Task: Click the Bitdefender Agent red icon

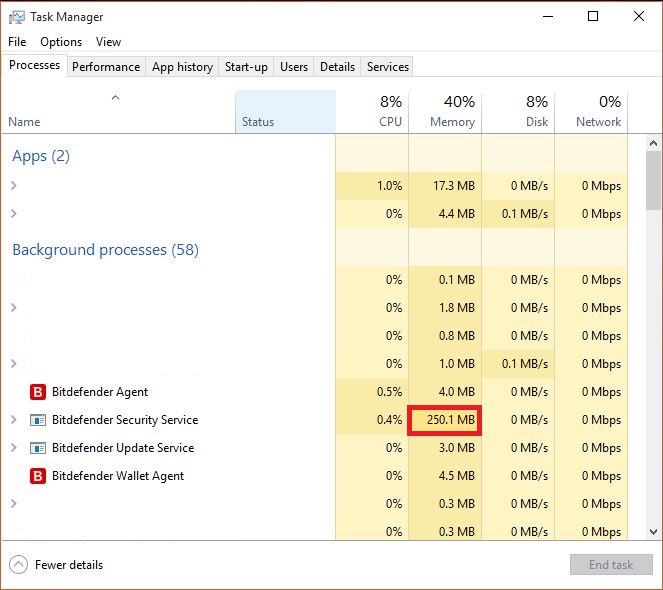Action: (x=39, y=392)
